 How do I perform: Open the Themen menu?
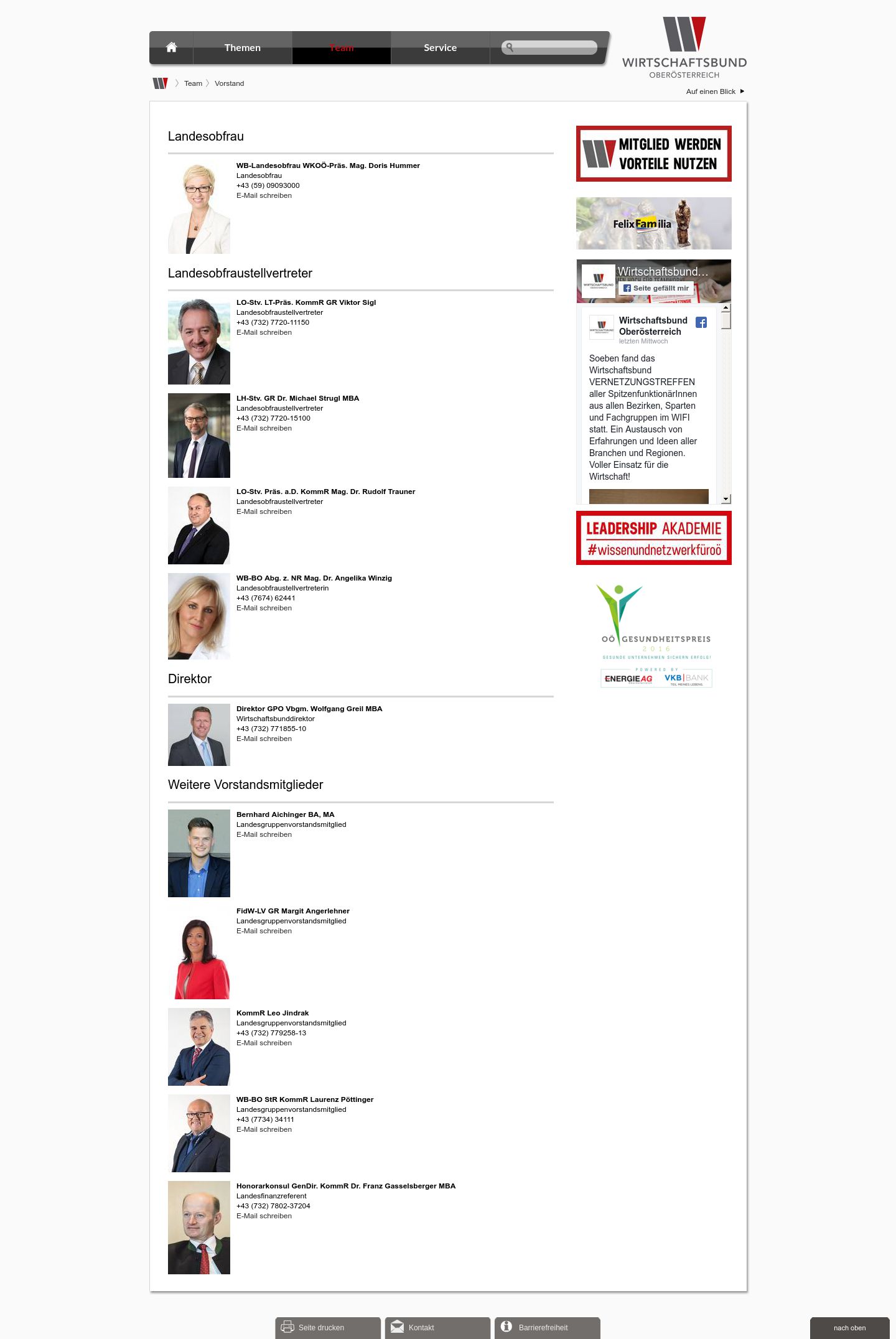[243, 48]
